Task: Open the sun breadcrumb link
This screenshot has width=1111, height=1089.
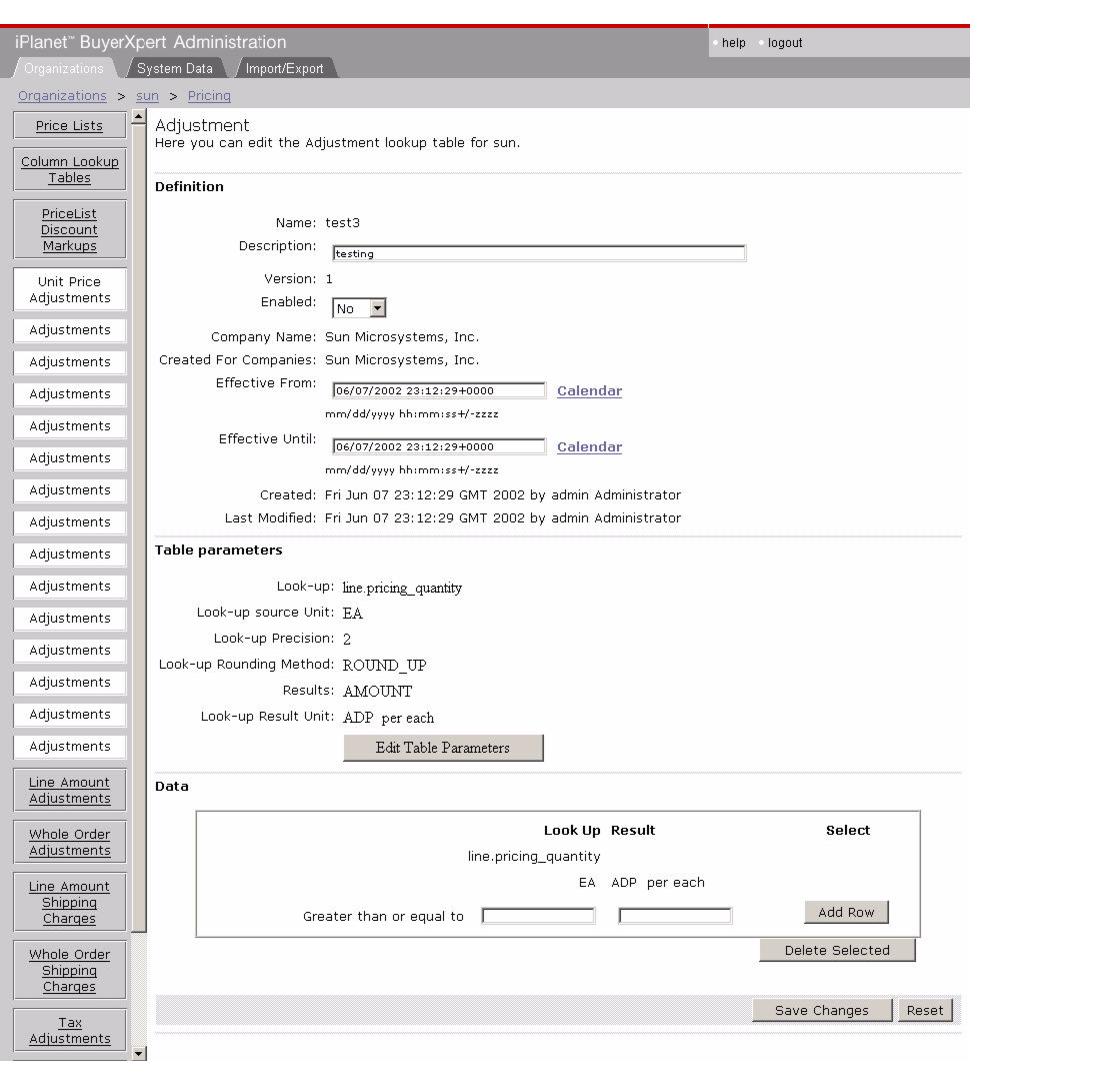Action: (x=147, y=96)
